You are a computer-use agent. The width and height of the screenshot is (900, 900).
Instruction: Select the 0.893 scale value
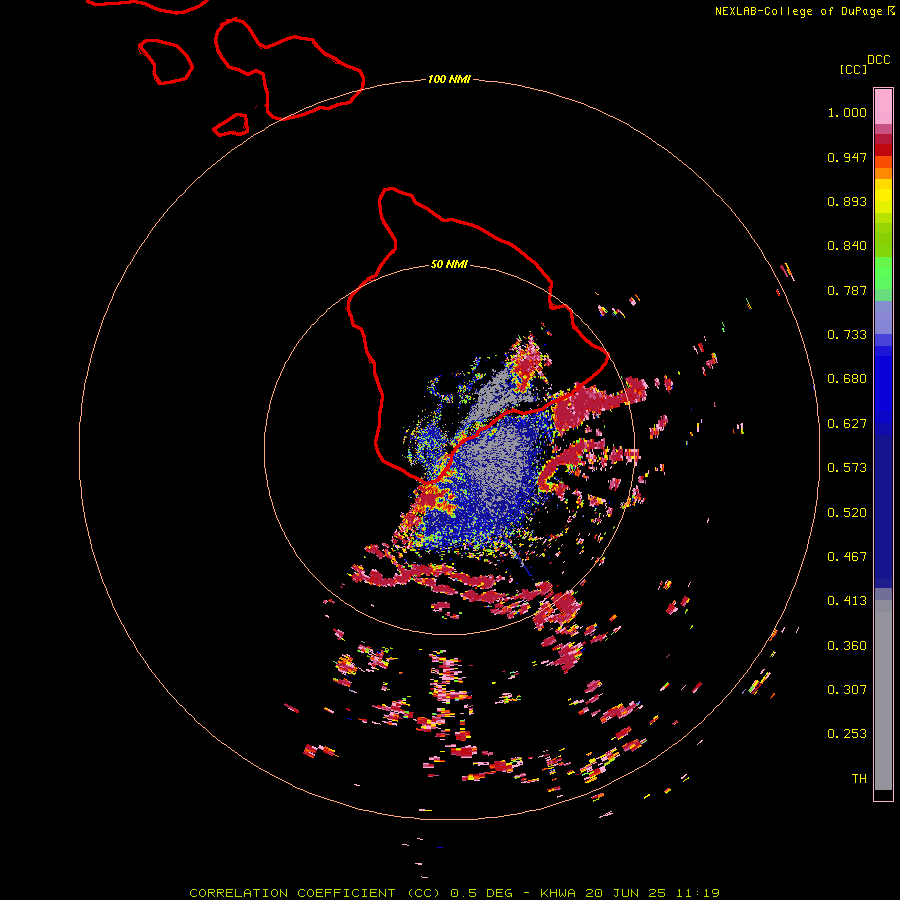click(x=847, y=201)
